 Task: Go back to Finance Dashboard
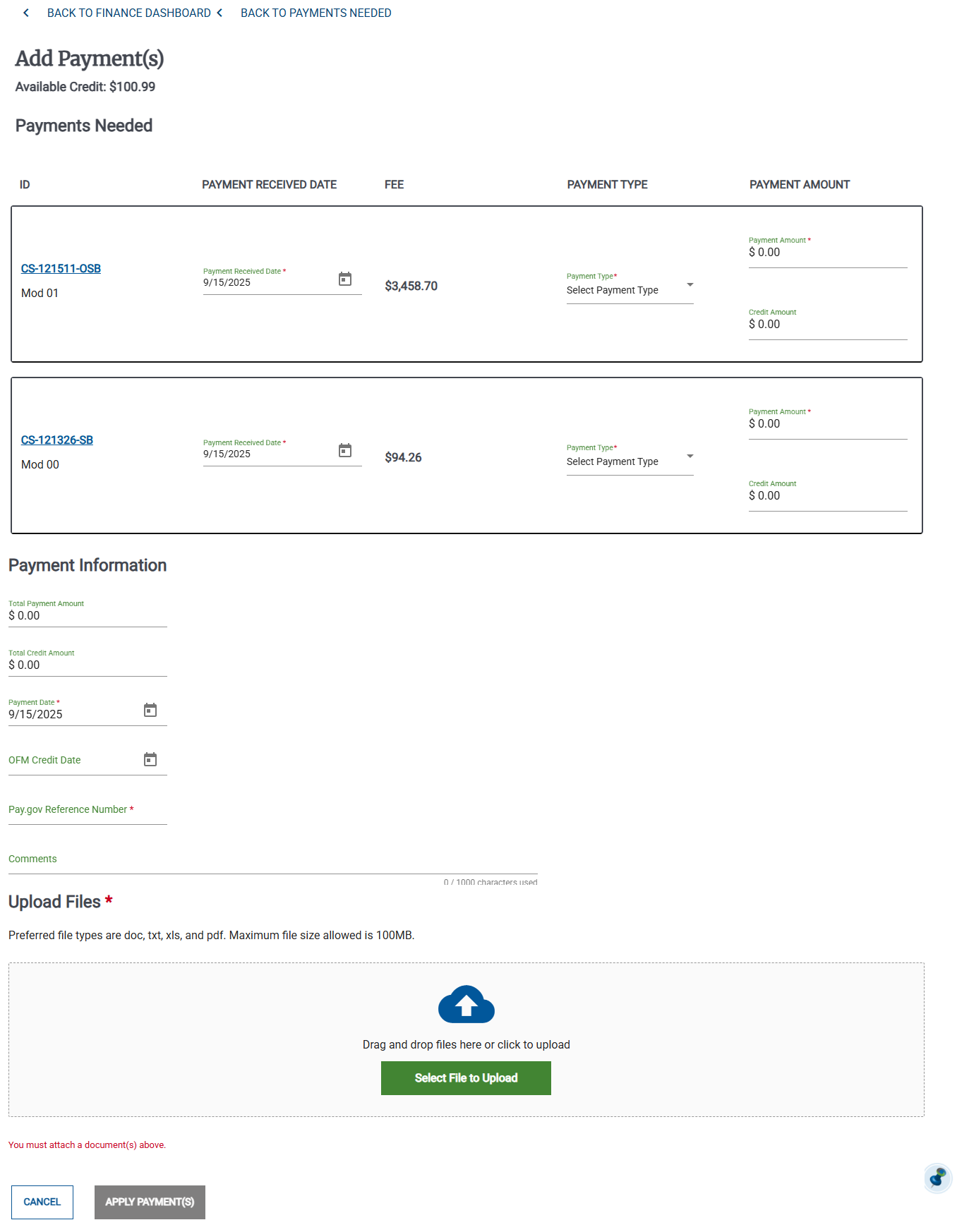pyautogui.click(x=129, y=13)
